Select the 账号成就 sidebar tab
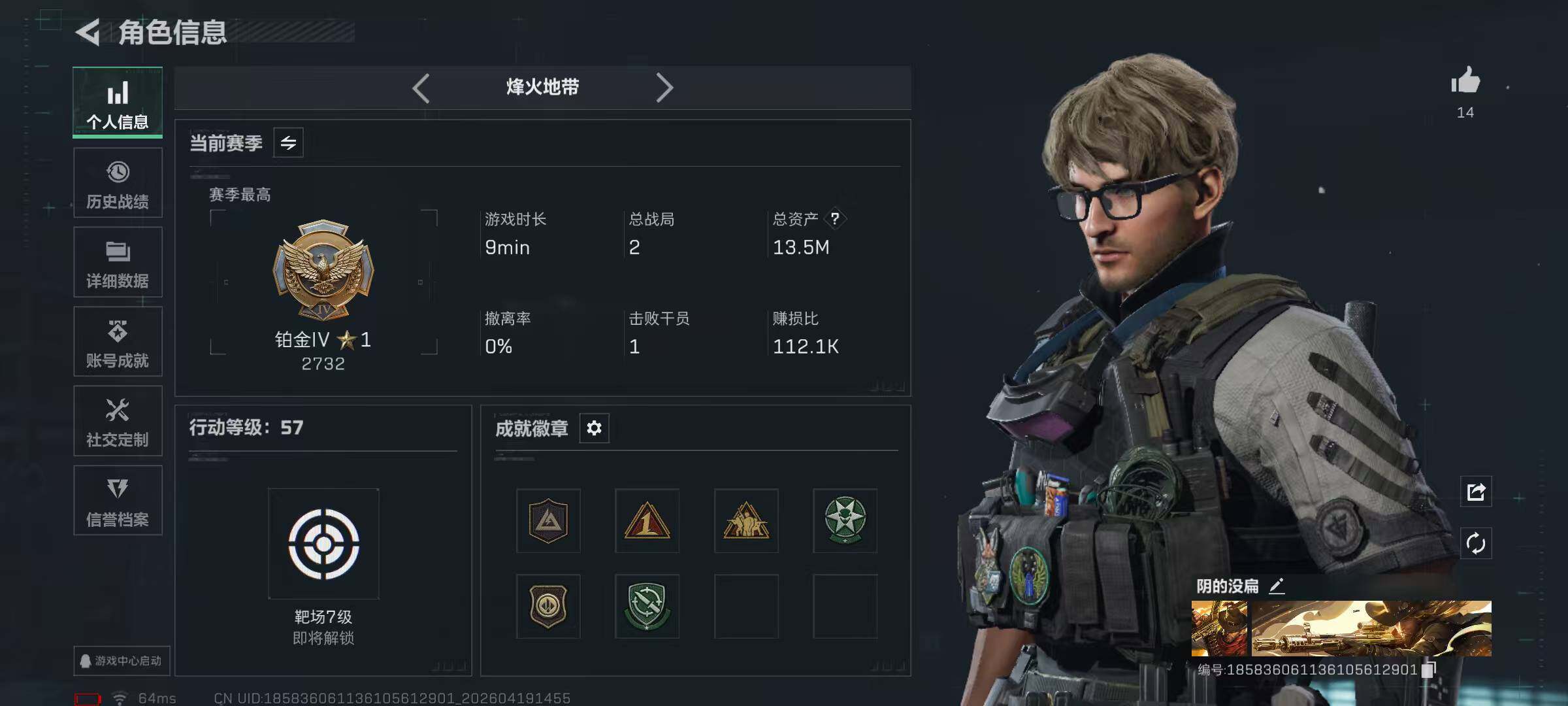 click(x=118, y=342)
